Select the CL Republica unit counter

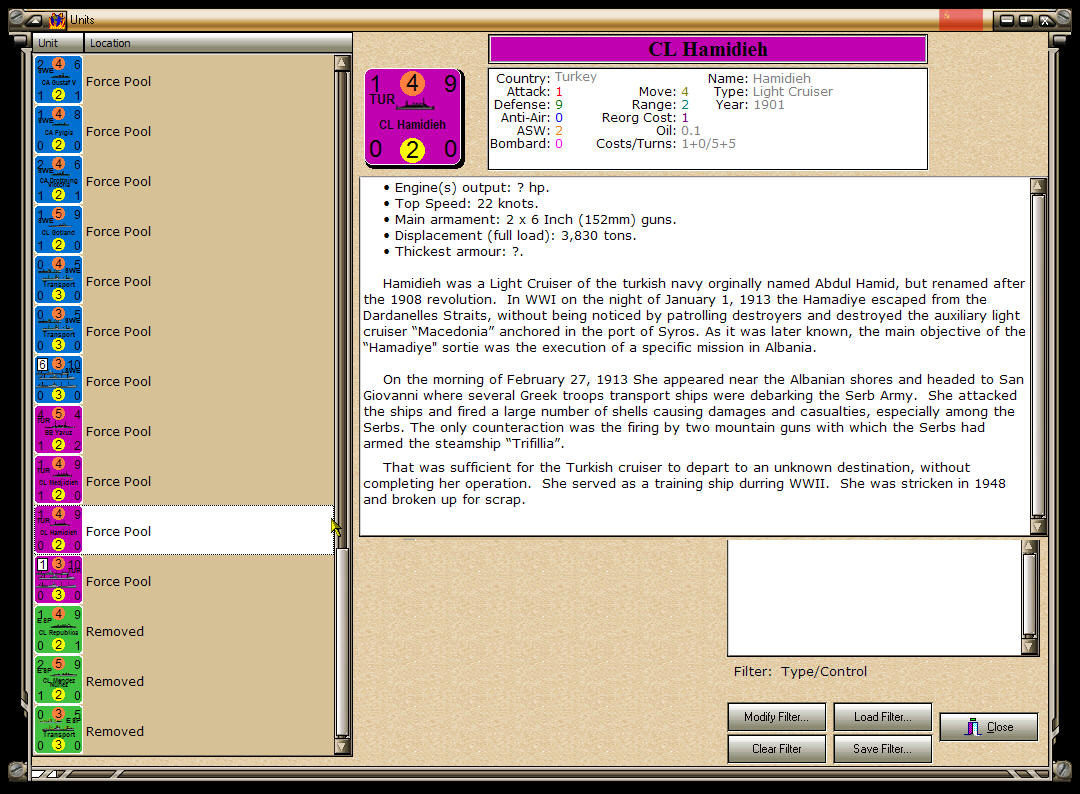59,630
